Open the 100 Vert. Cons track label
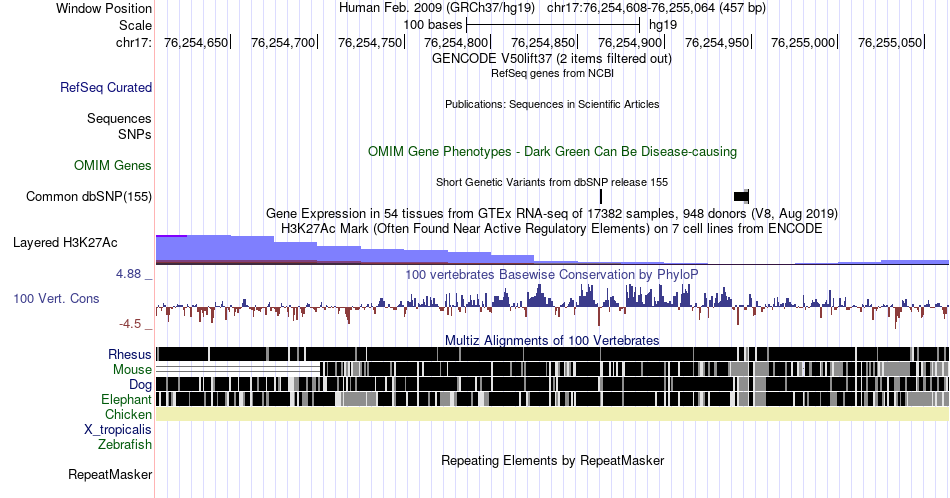The height and width of the screenshot is (498, 950). (56, 298)
